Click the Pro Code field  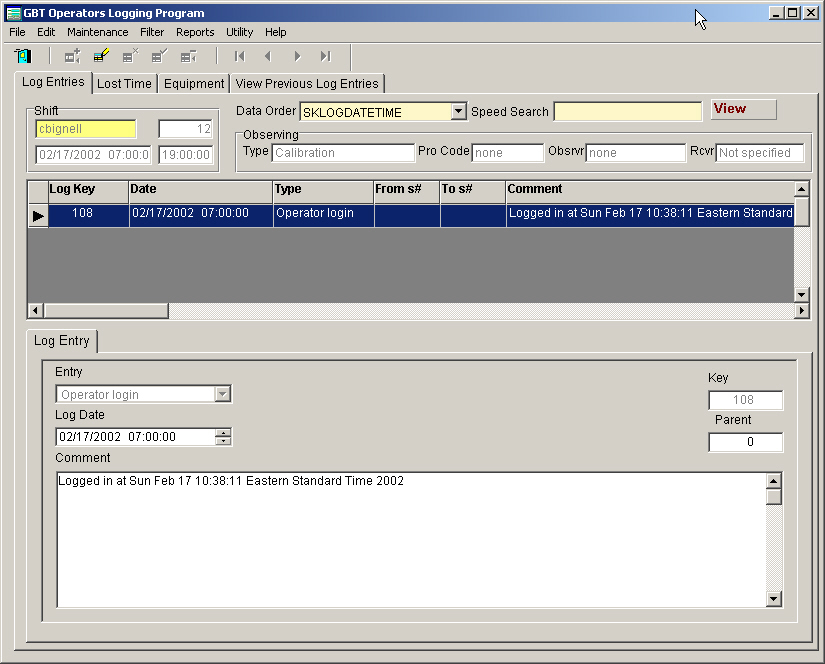(x=508, y=153)
